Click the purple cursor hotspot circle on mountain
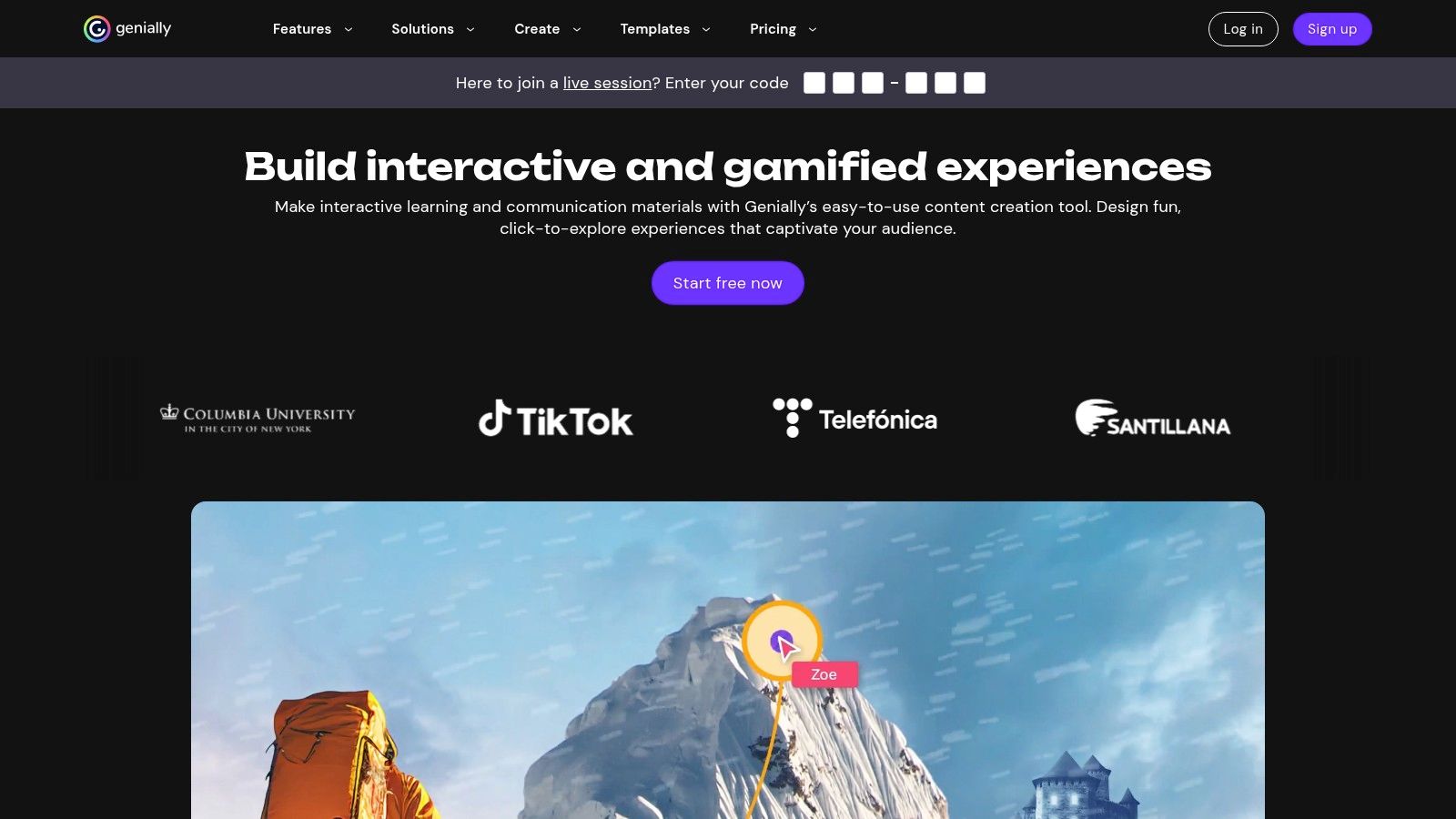Screen dimensions: 1456x819 click(782, 642)
